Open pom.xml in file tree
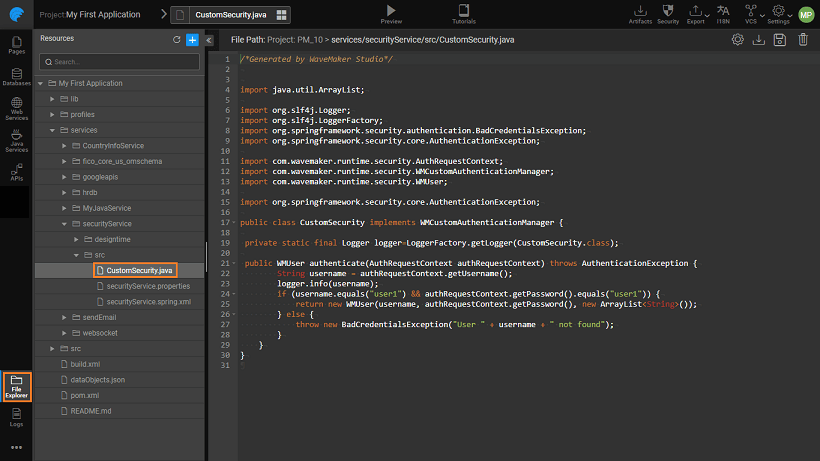Image resolution: width=820 pixels, height=461 pixels. [83, 396]
